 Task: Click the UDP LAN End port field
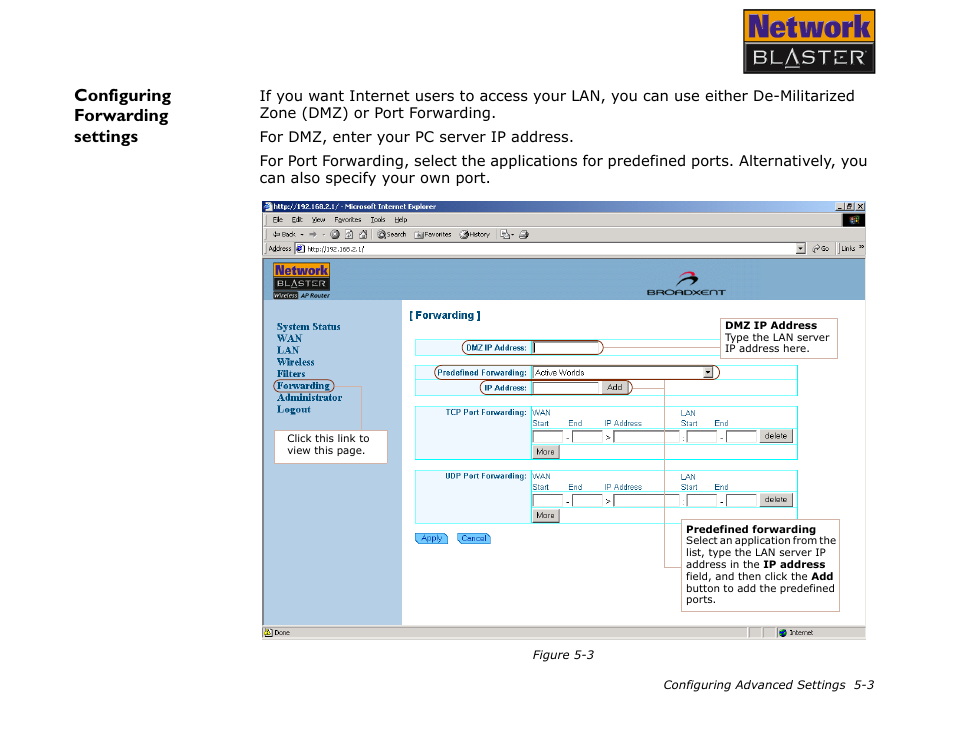[741, 501]
